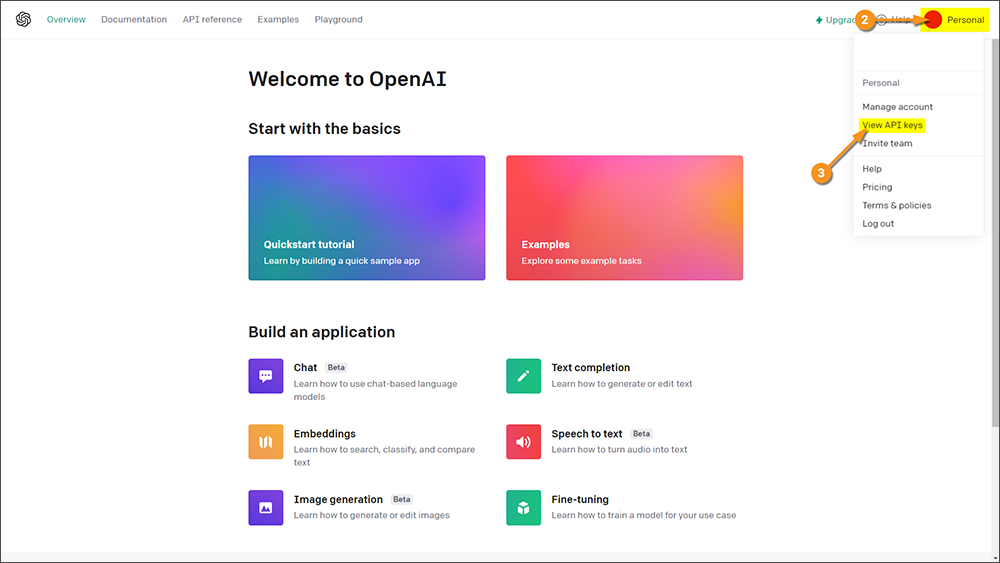The height and width of the screenshot is (563, 1000).
Task: Open the Playground tab
Action: [339, 20]
